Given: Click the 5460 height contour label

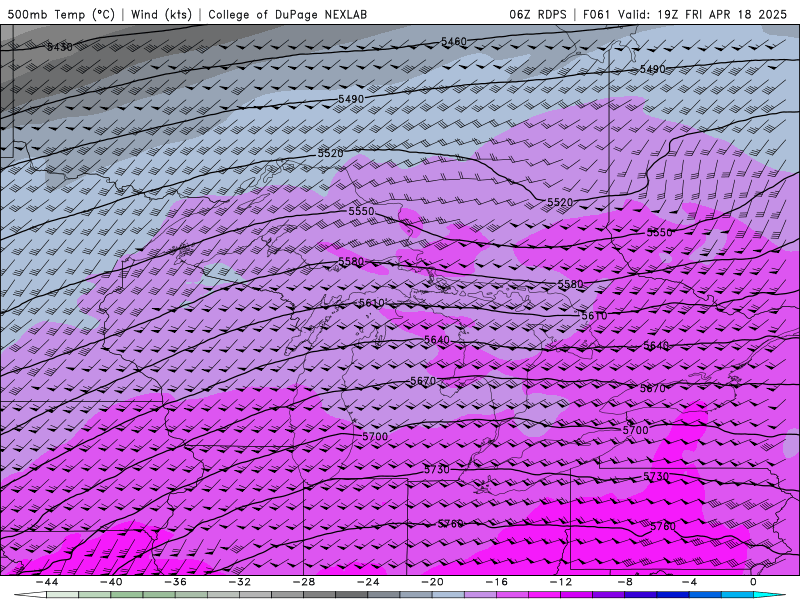Looking at the screenshot, I should click(x=454, y=41).
